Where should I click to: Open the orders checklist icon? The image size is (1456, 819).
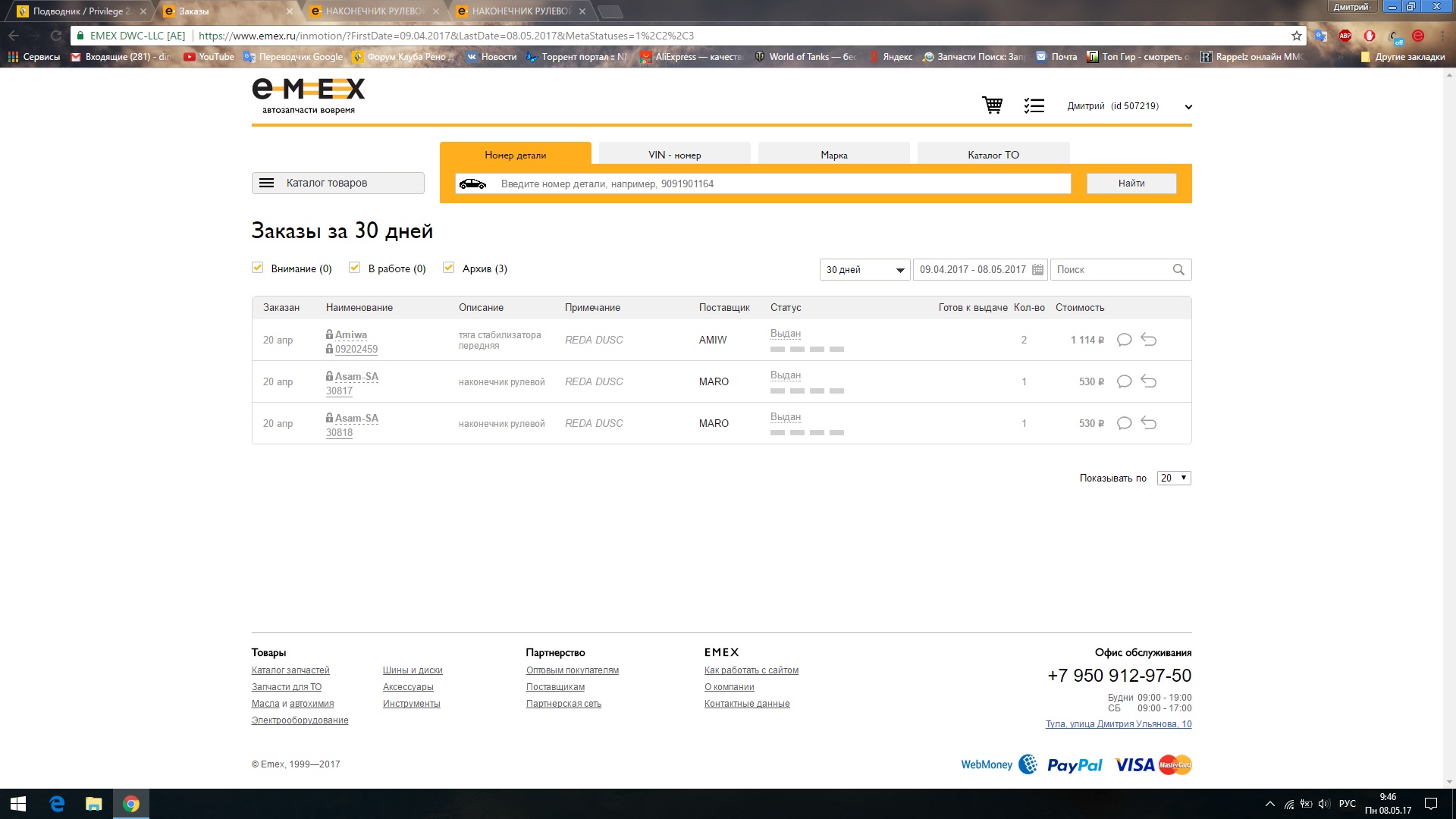tap(1034, 106)
